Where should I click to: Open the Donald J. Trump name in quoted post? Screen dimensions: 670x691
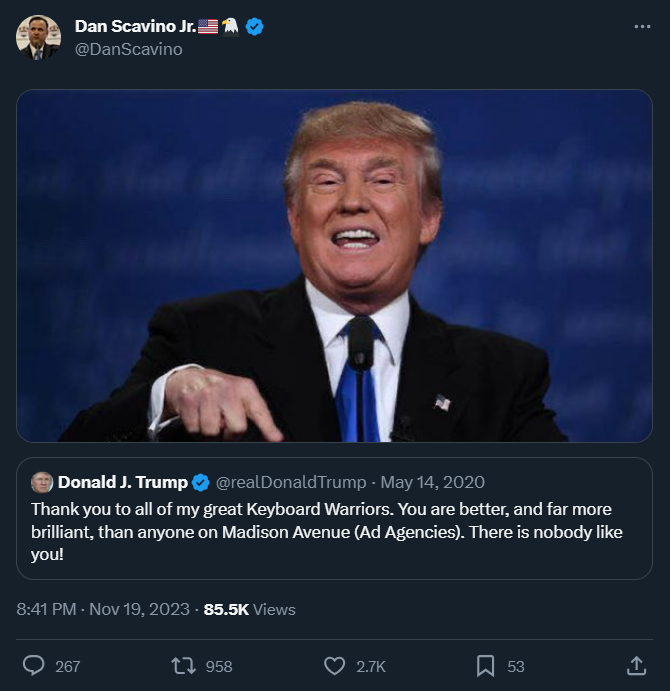point(122,483)
